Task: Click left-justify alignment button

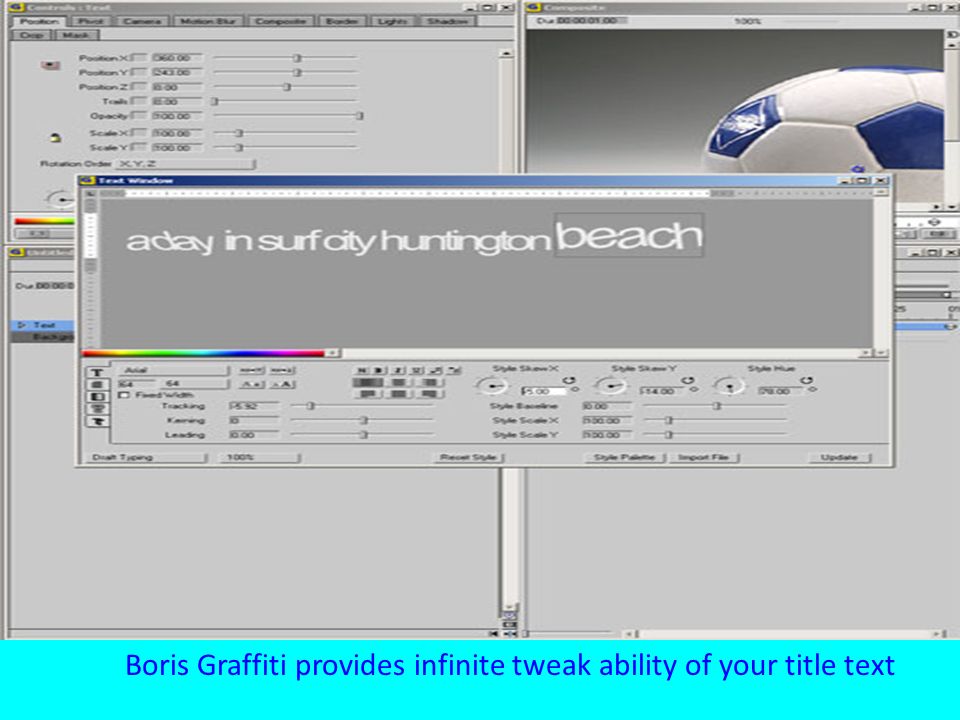Action: (x=367, y=383)
